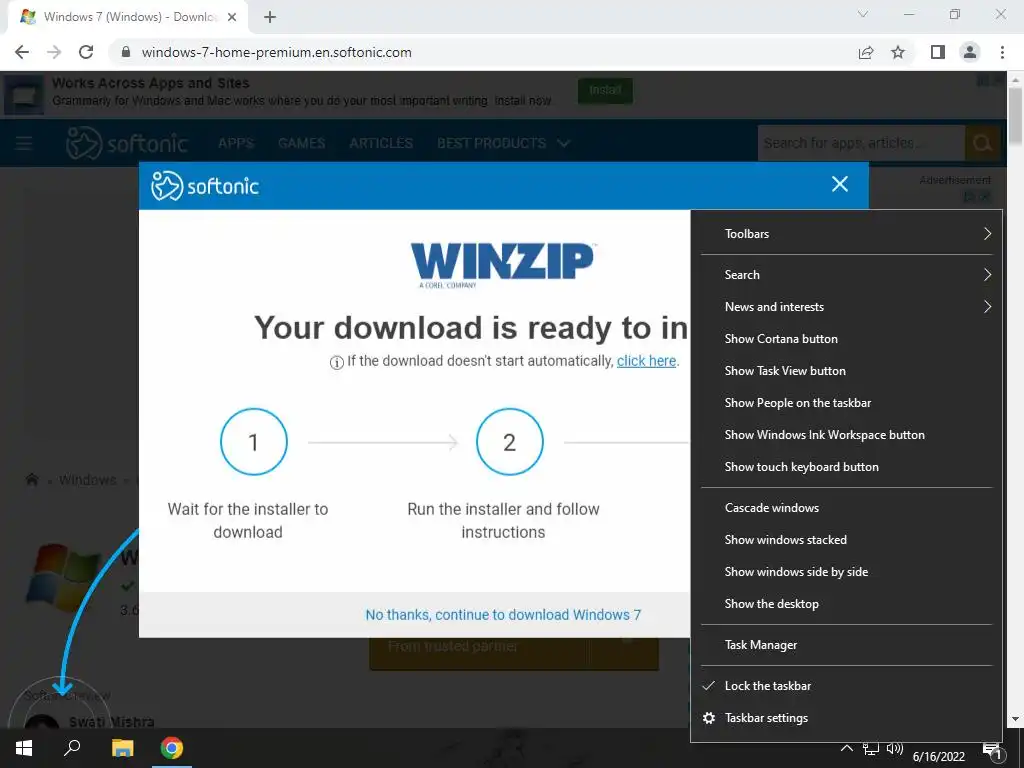Open GAMES in Softonic navigation
This screenshot has width=1024, height=768.
click(x=301, y=143)
